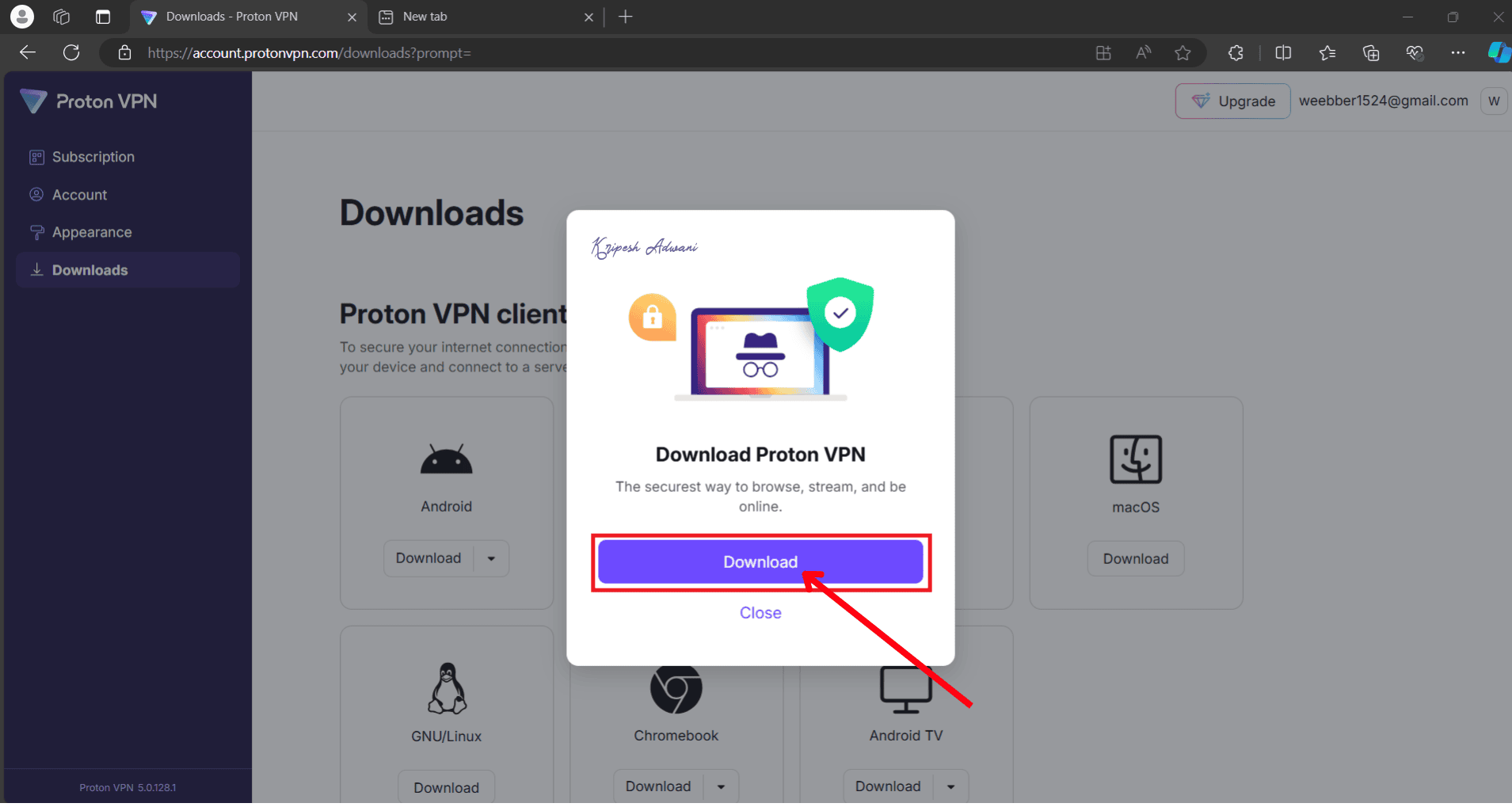
Task: Refresh the current page
Action: pos(71,53)
